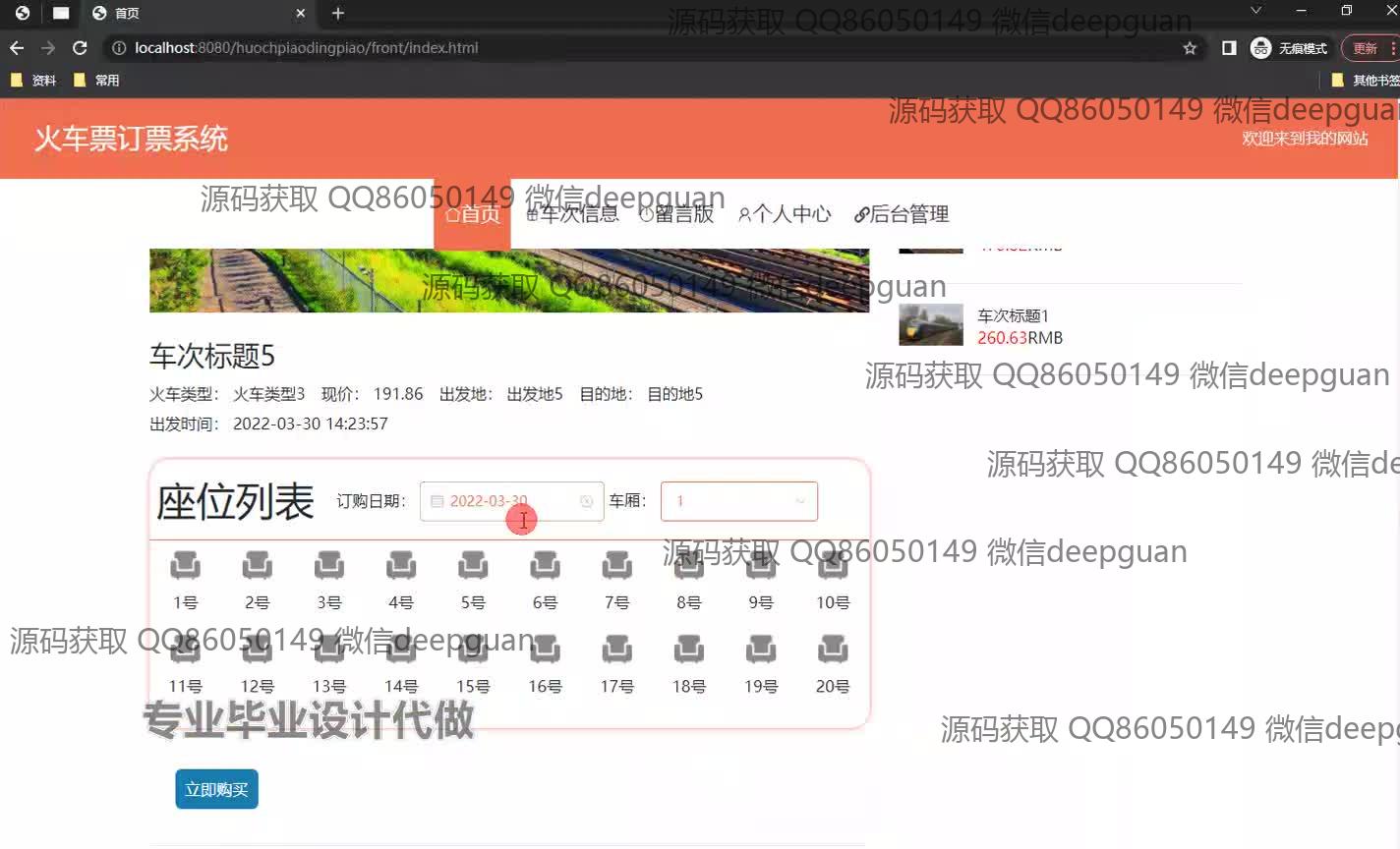
Task: Expand the 车厢 carriage dropdown
Action: 739,501
